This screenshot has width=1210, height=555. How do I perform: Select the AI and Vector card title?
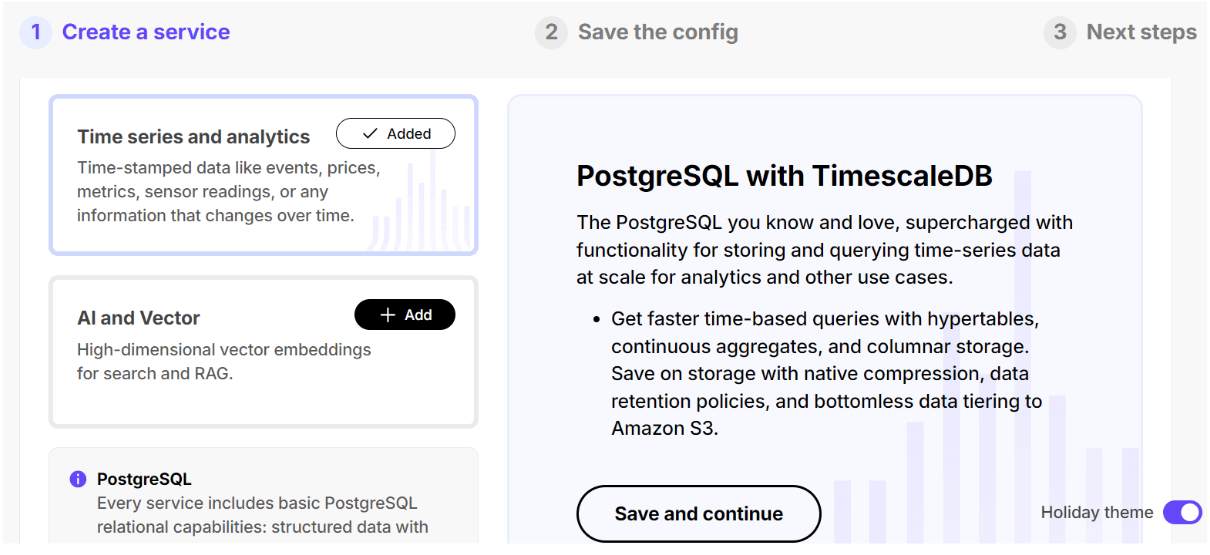(139, 318)
